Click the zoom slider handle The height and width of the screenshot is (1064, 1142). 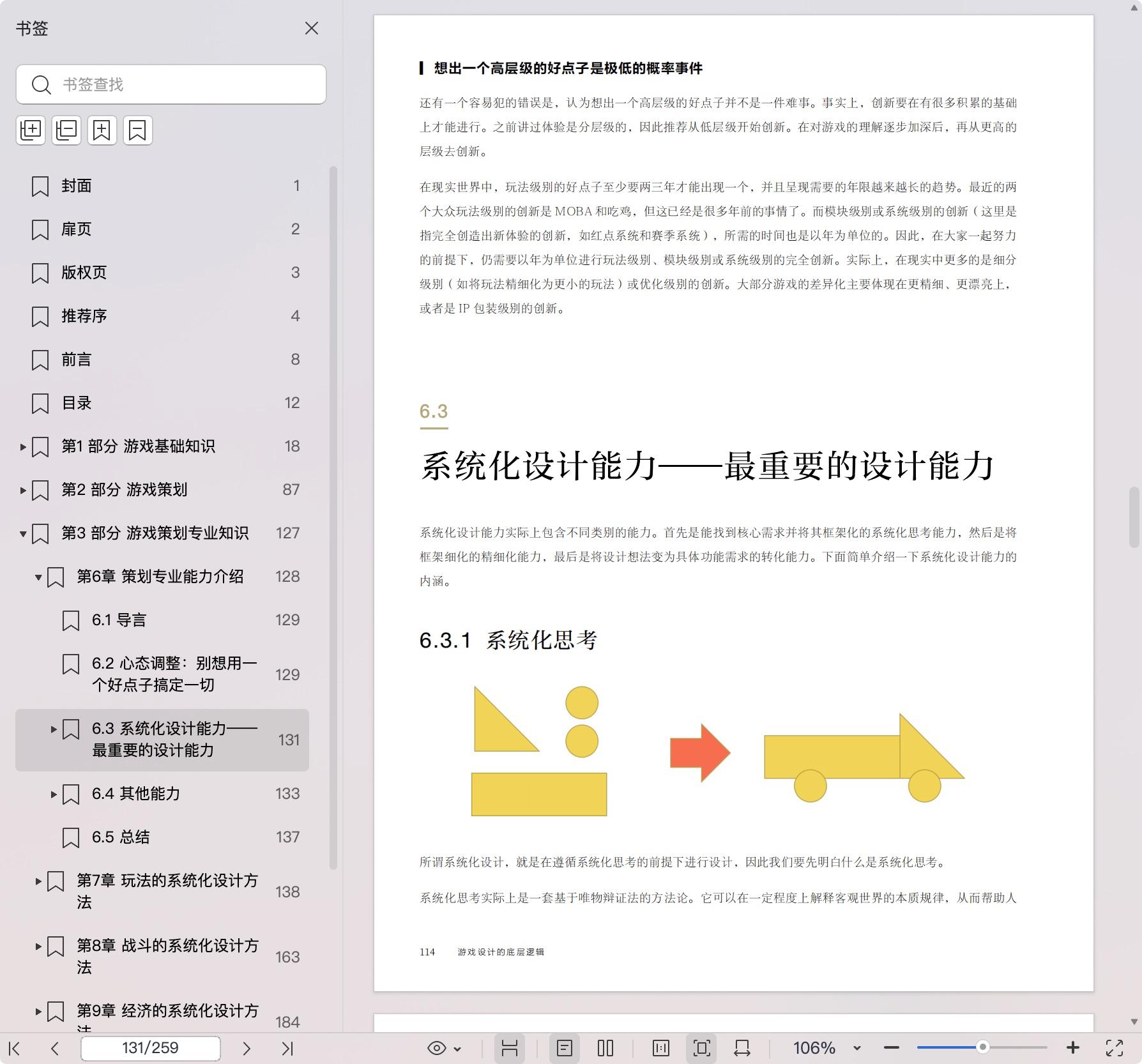(983, 1047)
